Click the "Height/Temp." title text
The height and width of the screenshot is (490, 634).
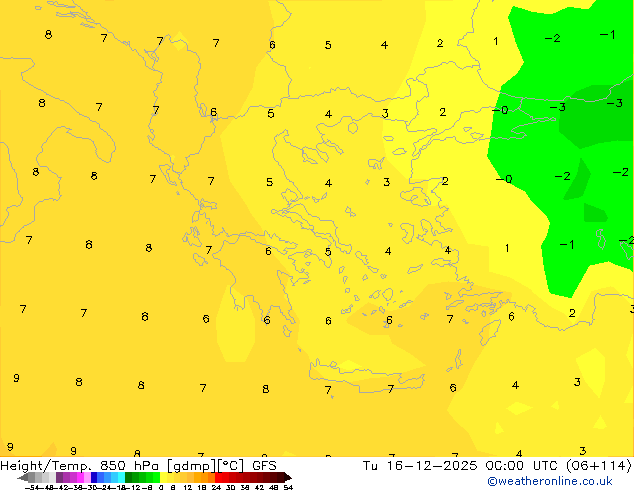(46, 466)
